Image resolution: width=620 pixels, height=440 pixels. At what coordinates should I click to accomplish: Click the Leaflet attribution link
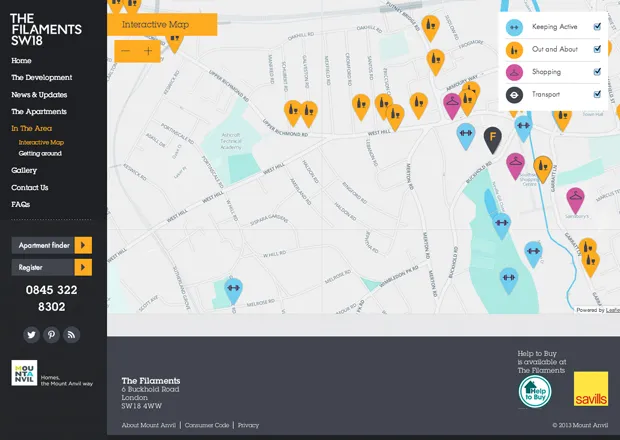click(x=612, y=310)
